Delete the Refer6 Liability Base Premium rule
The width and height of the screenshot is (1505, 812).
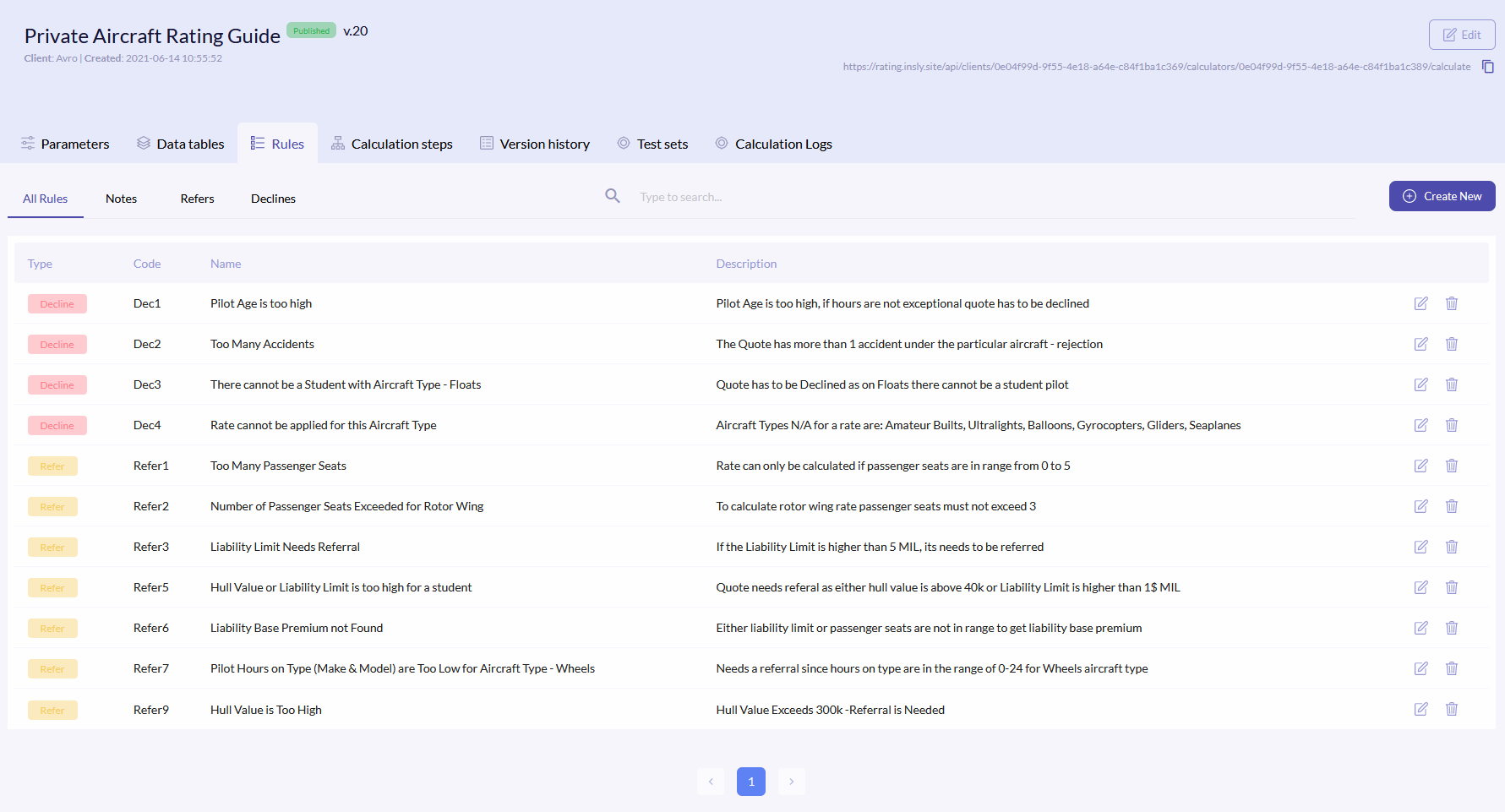(x=1451, y=628)
